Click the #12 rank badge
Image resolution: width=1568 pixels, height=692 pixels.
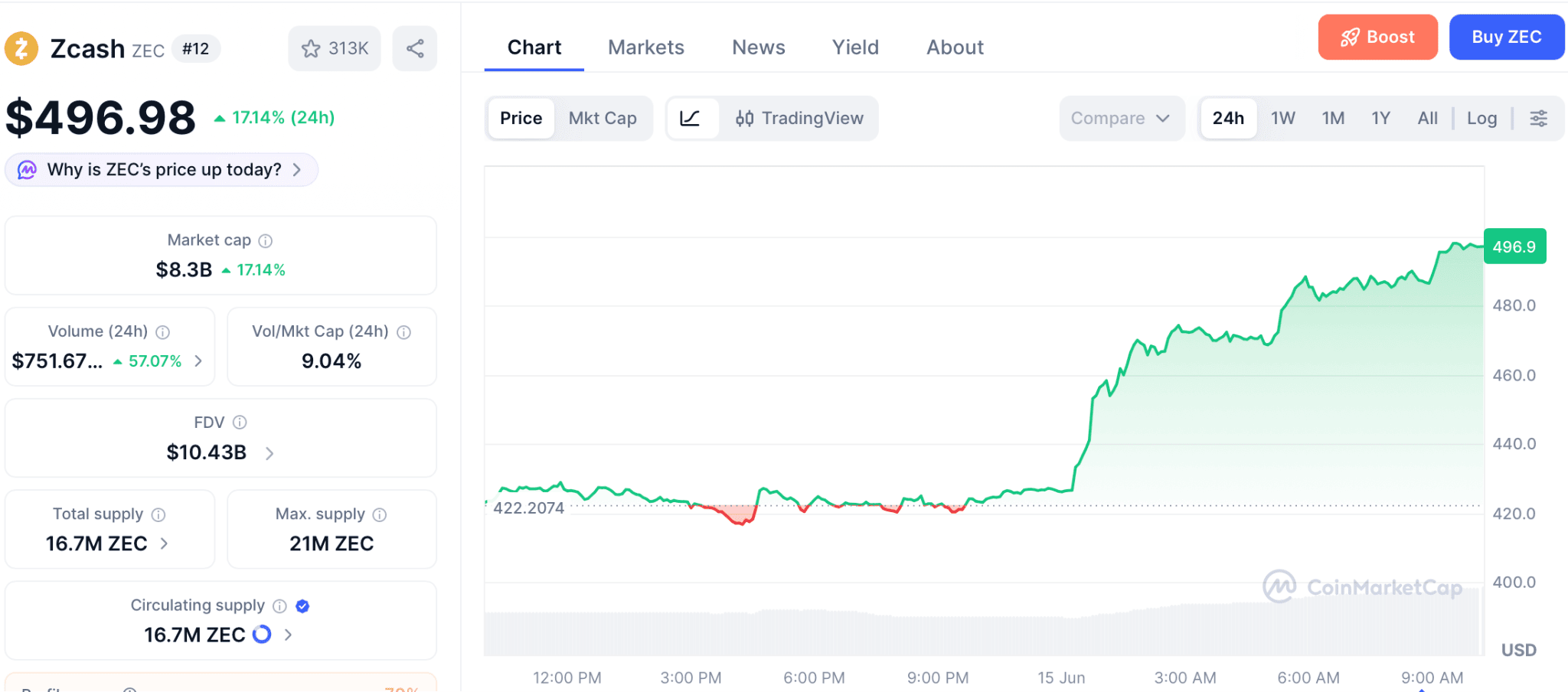196,49
